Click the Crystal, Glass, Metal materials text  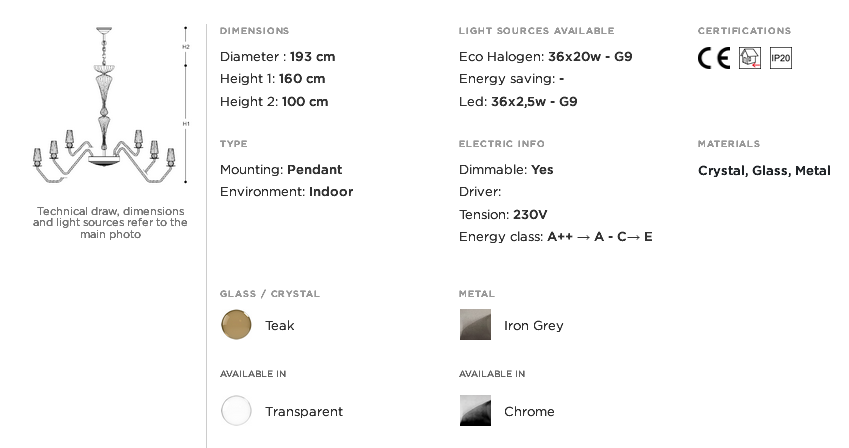pos(764,171)
